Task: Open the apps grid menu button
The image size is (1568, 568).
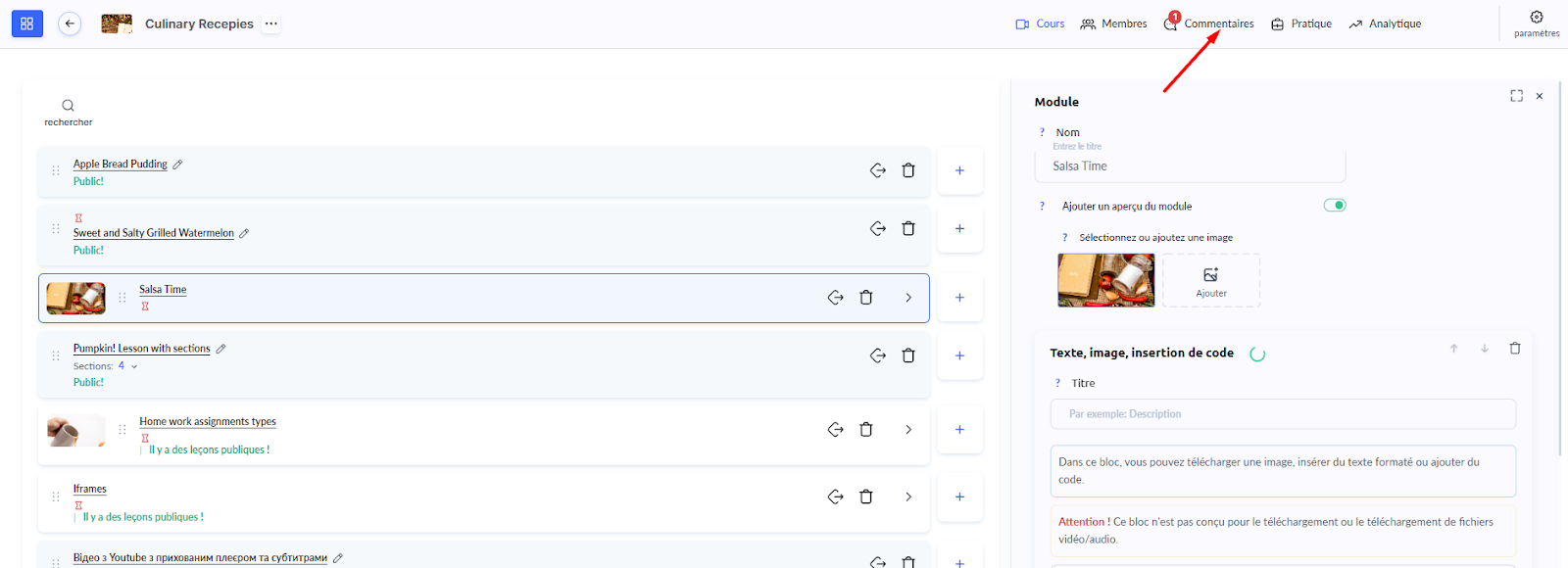Action: click(x=26, y=24)
